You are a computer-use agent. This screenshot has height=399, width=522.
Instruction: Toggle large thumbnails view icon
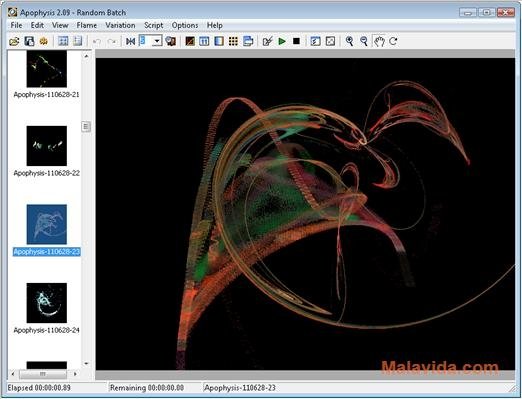pos(63,41)
